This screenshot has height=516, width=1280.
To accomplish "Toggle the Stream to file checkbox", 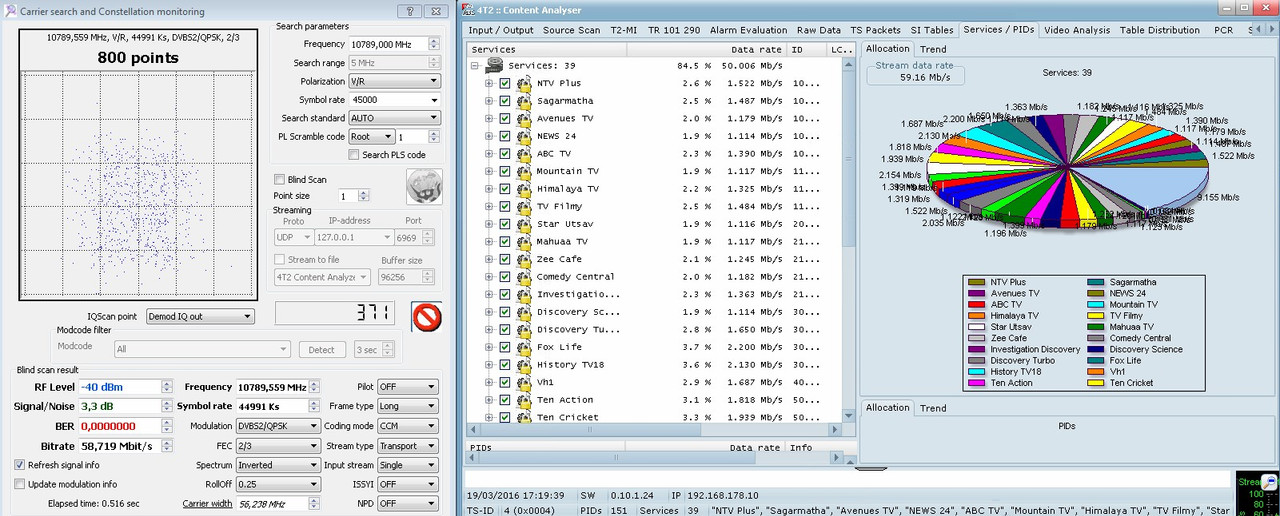I will [x=280, y=260].
